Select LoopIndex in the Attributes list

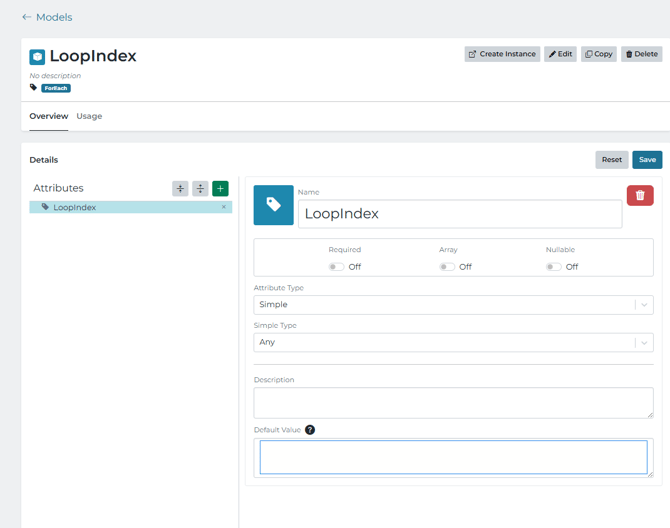(x=75, y=207)
